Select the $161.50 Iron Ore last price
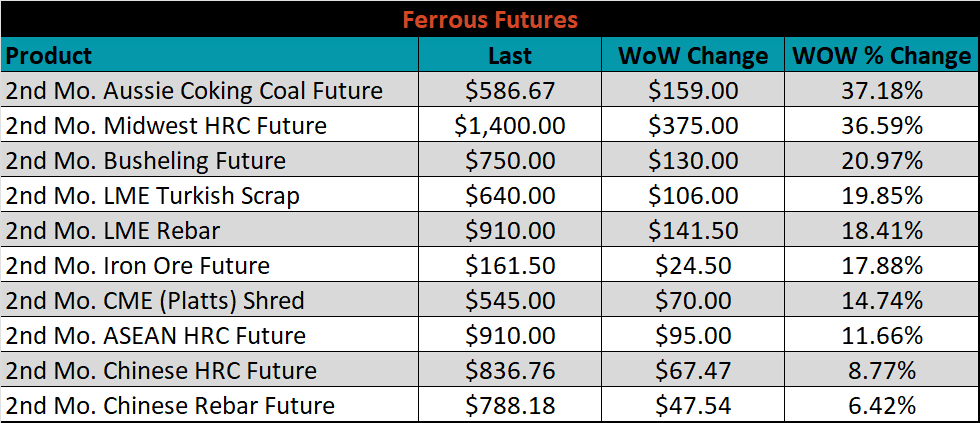Viewport: 980px width, 423px height. click(511, 265)
